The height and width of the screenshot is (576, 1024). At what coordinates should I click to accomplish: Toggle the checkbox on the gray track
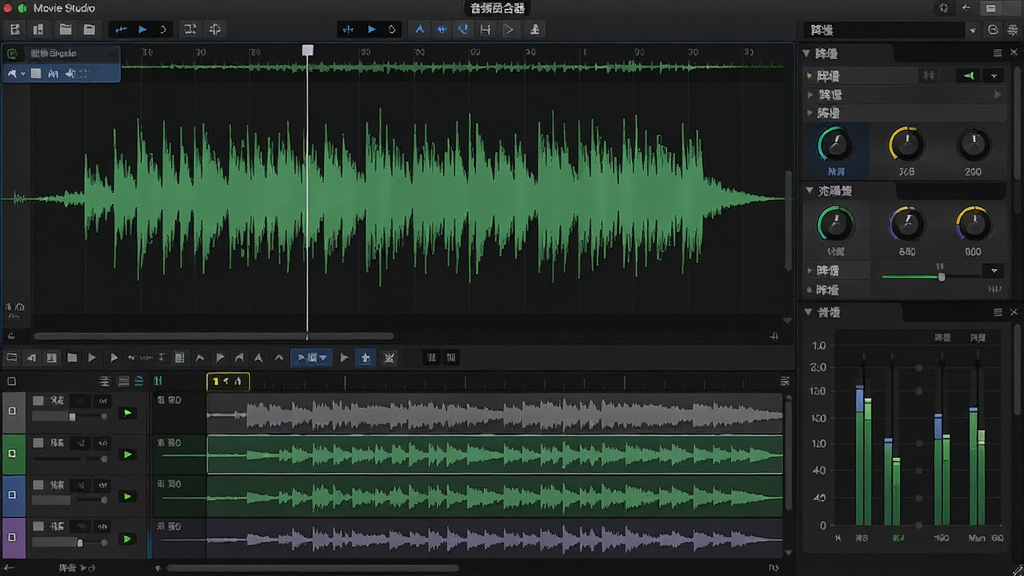click(x=12, y=411)
